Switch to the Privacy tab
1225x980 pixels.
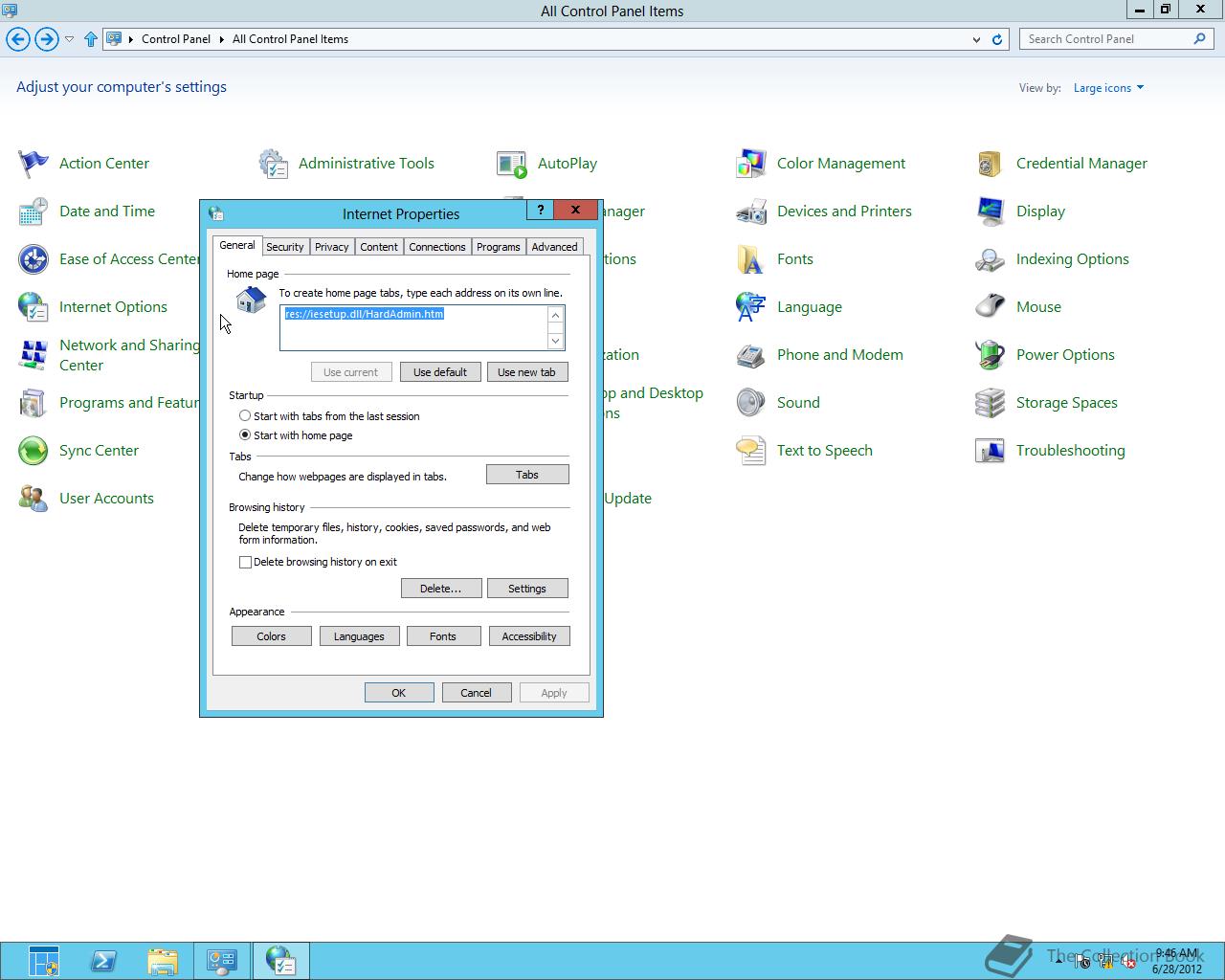(x=332, y=247)
